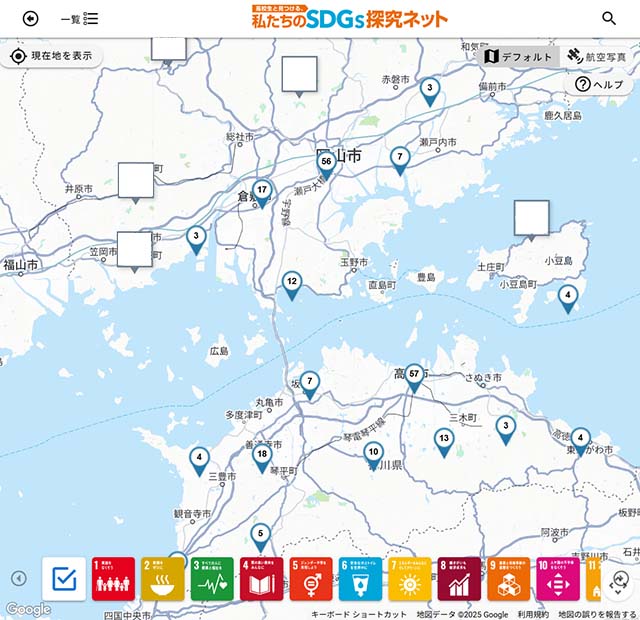This screenshot has height=620, width=640.
Task: Select SDG goal 6 clean water icon
Action: 360,579
